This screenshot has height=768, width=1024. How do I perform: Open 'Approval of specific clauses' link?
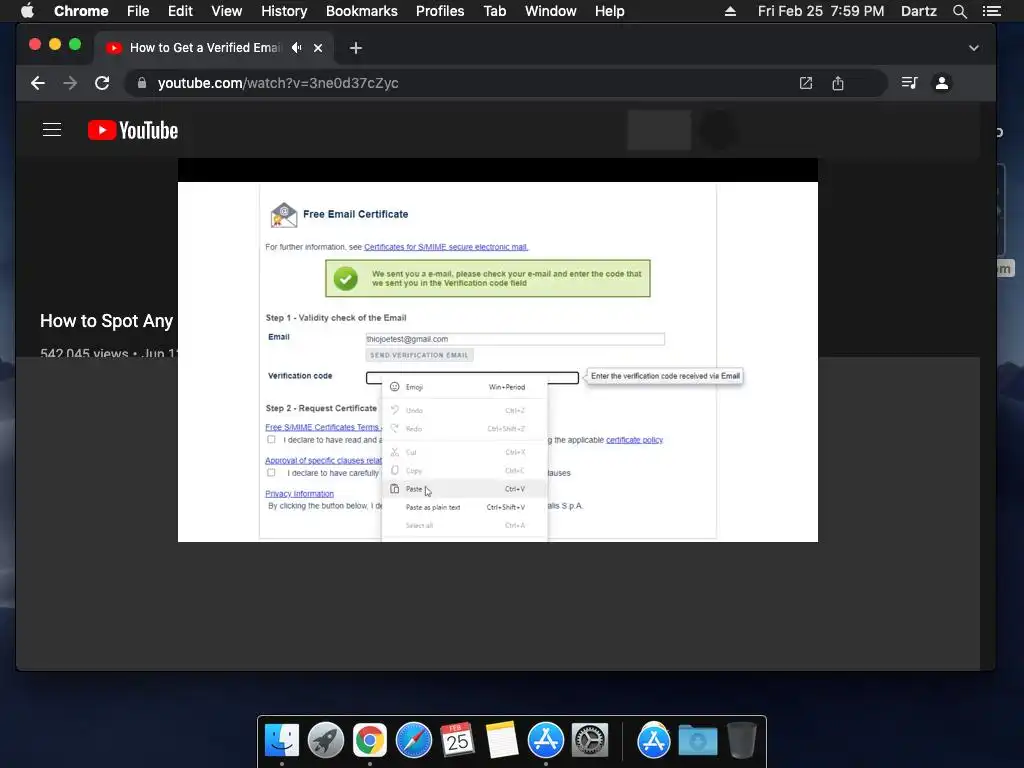323,460
